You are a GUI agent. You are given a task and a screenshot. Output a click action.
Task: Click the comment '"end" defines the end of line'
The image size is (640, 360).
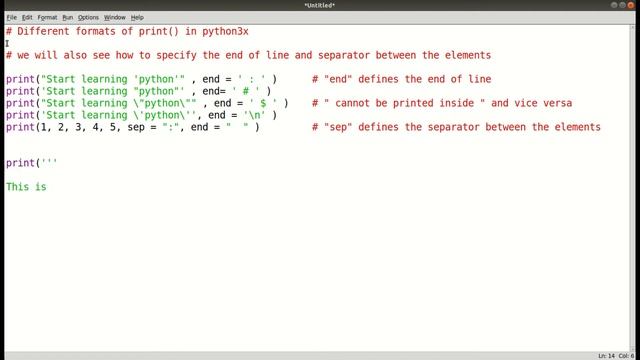click(402, 79)
